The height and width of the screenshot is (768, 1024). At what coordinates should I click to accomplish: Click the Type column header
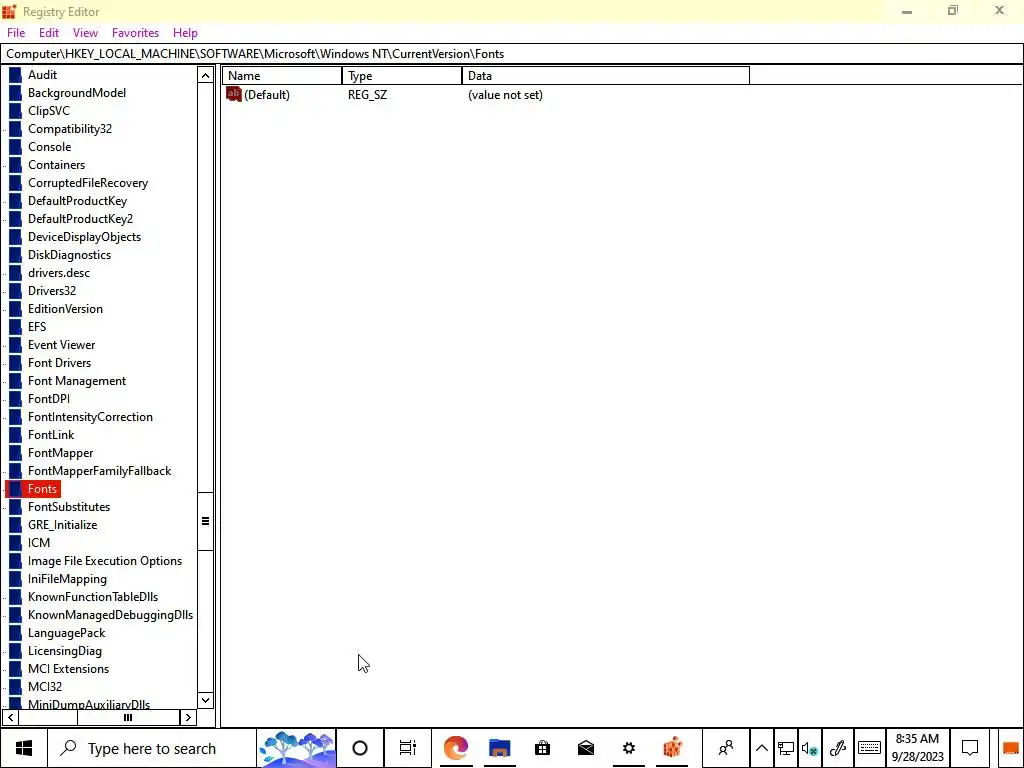pyautogui.click(x=402, y=76)
